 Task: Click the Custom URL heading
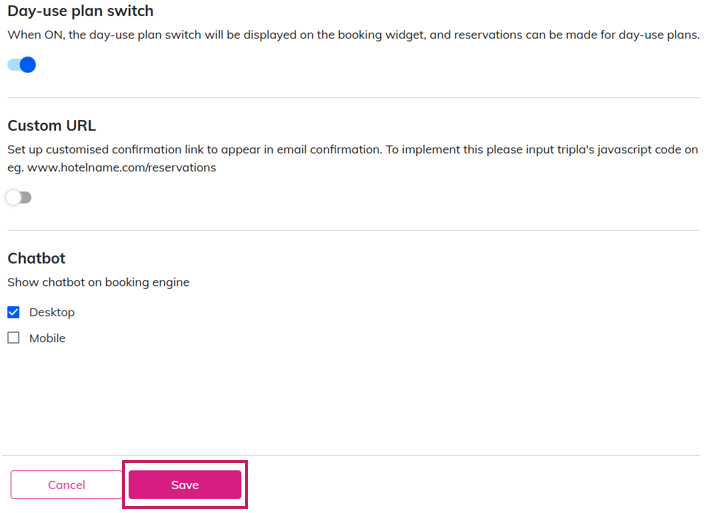click(52, 126)
